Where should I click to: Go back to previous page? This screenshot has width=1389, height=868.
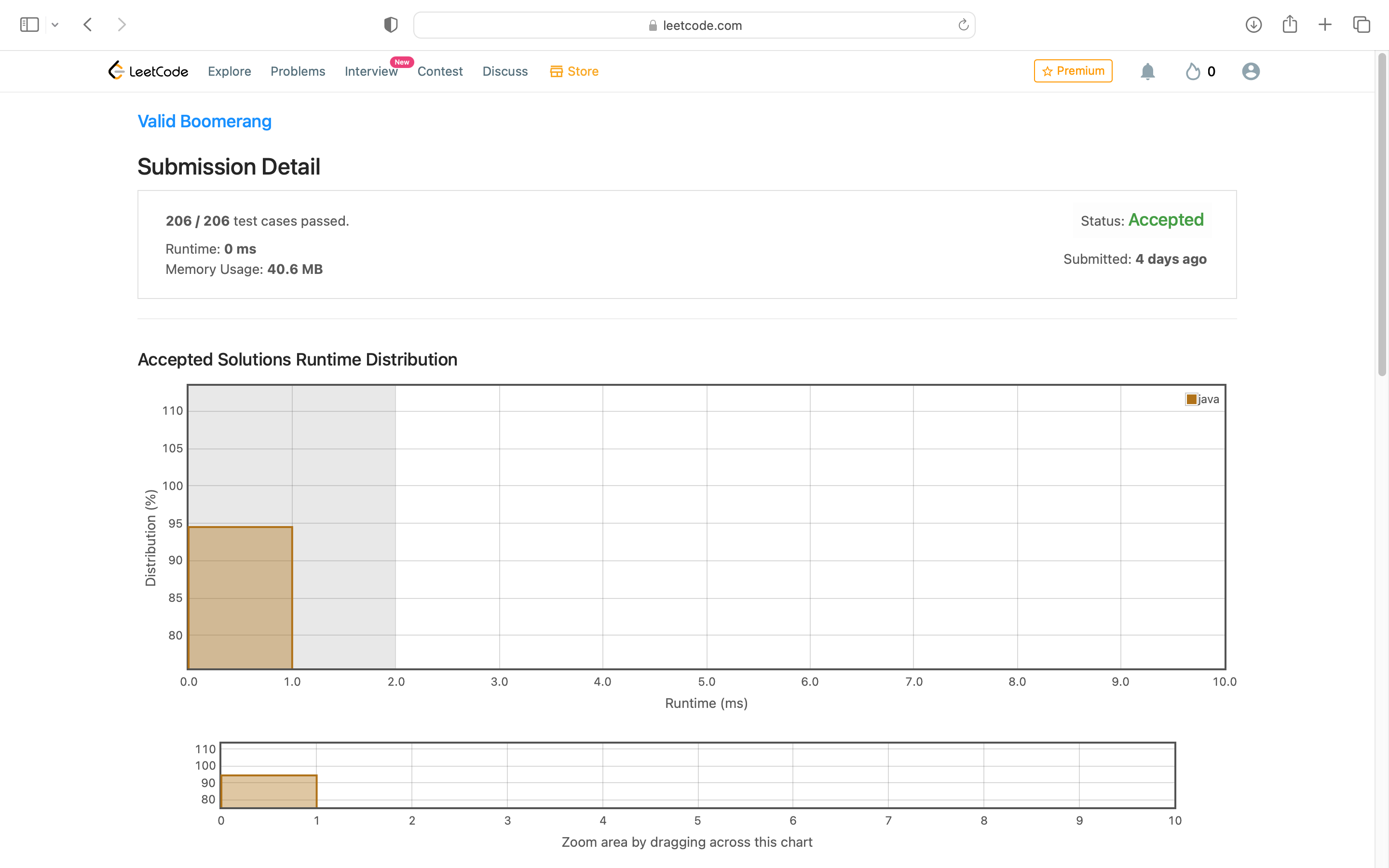tap(88, 25)
